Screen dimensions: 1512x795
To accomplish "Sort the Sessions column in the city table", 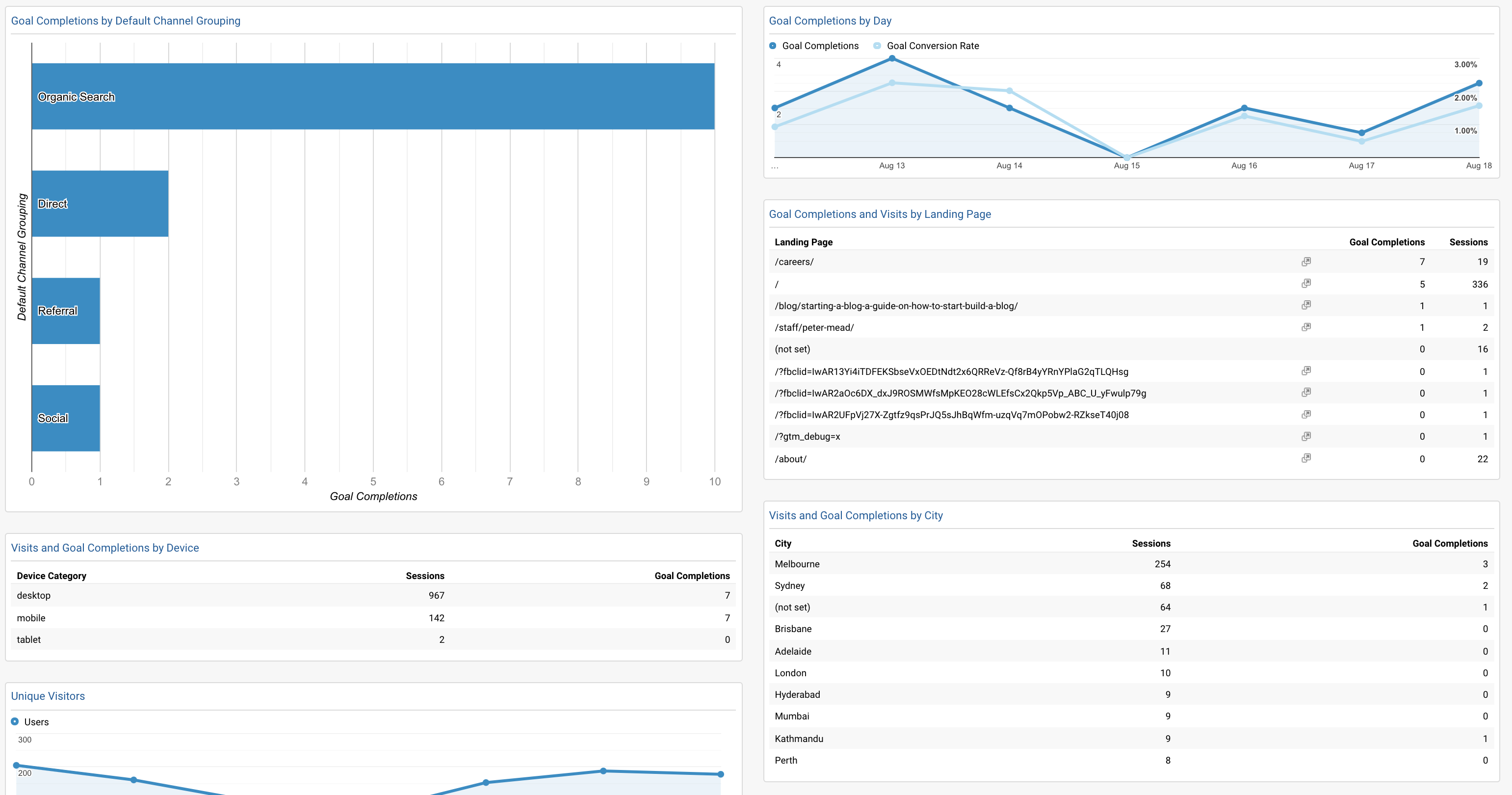I will tap(1151, 543).
